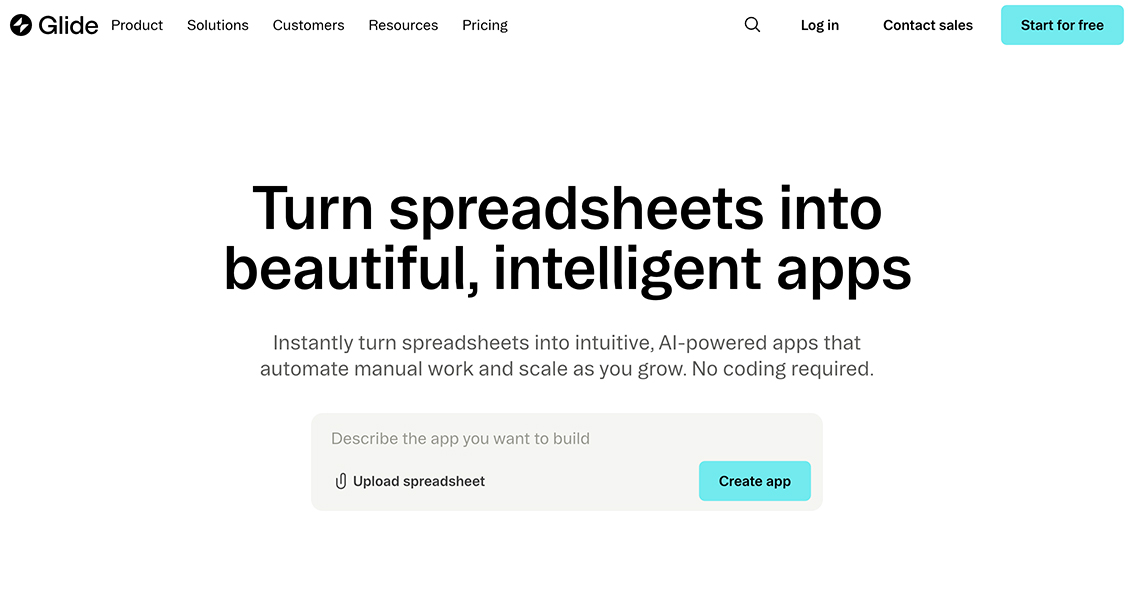Click the 'beautiful, intelligent apps' headline line

pyautogui.click(x=566, y=268)
